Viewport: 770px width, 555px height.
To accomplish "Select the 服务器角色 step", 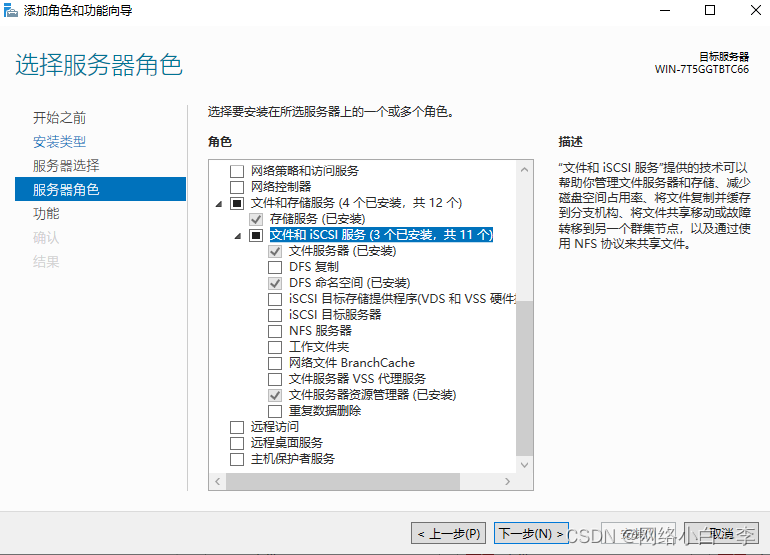I will [x=100, y=189].
